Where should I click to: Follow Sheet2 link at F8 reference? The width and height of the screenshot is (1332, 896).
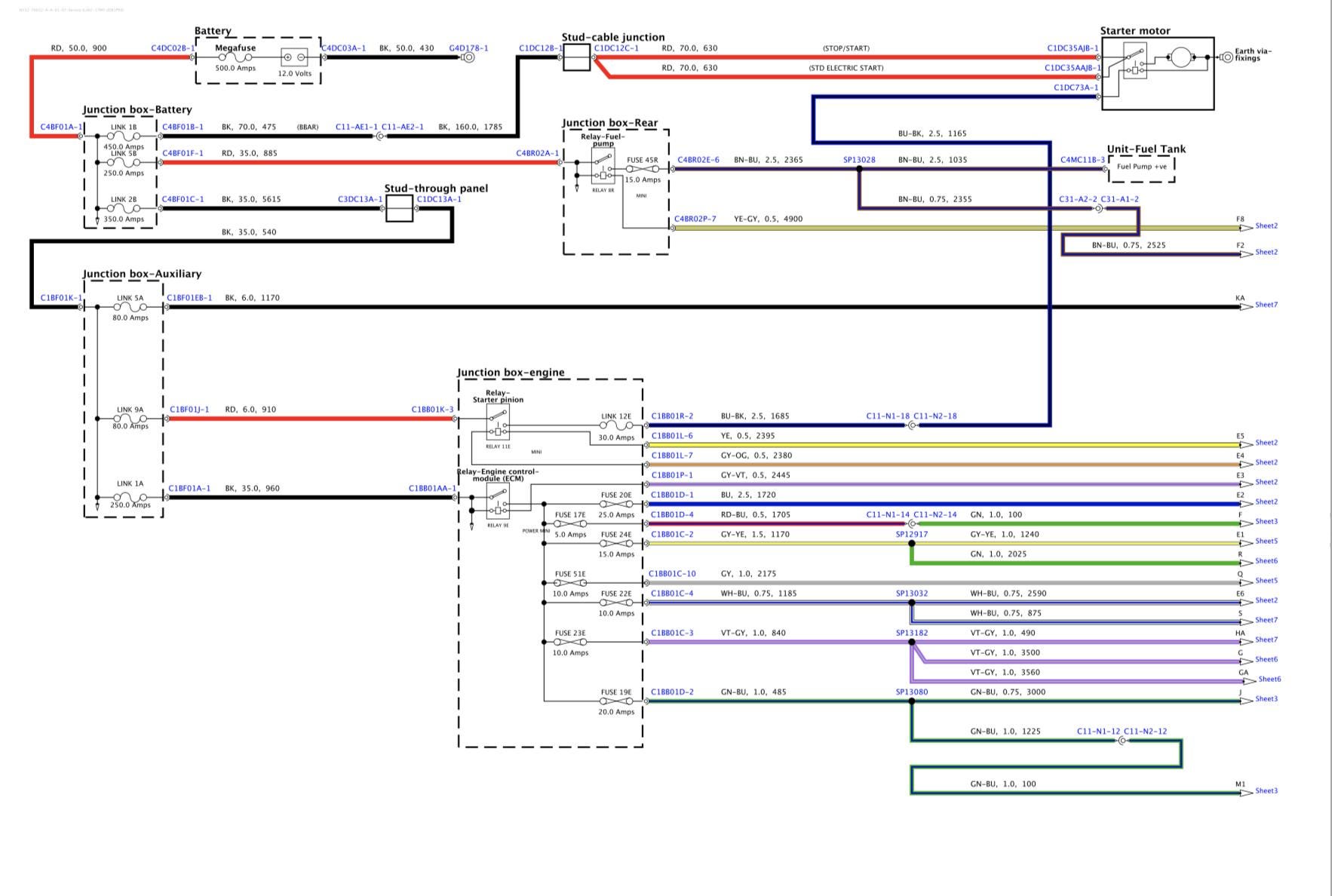tap(1266, 226)
